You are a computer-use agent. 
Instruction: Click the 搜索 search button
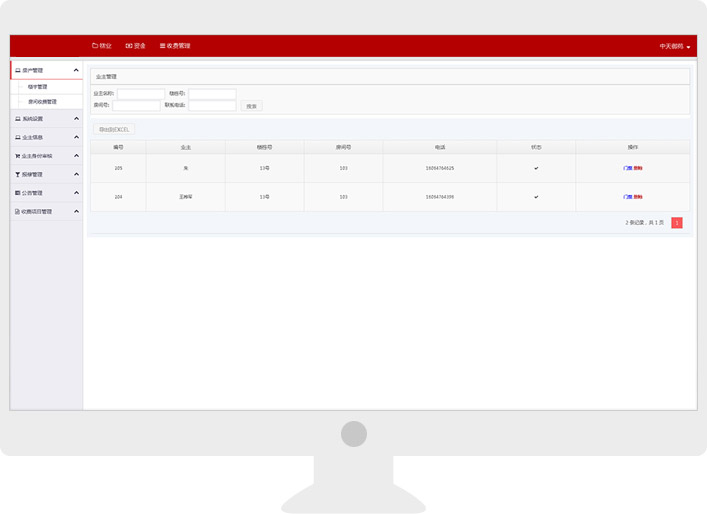251,106
